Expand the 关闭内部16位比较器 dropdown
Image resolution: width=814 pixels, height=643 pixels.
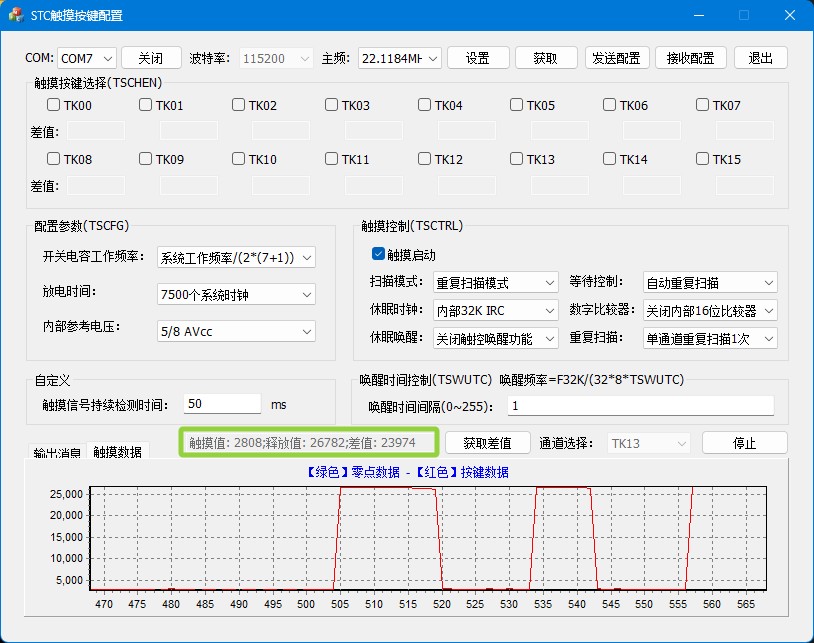coord(710,310)
